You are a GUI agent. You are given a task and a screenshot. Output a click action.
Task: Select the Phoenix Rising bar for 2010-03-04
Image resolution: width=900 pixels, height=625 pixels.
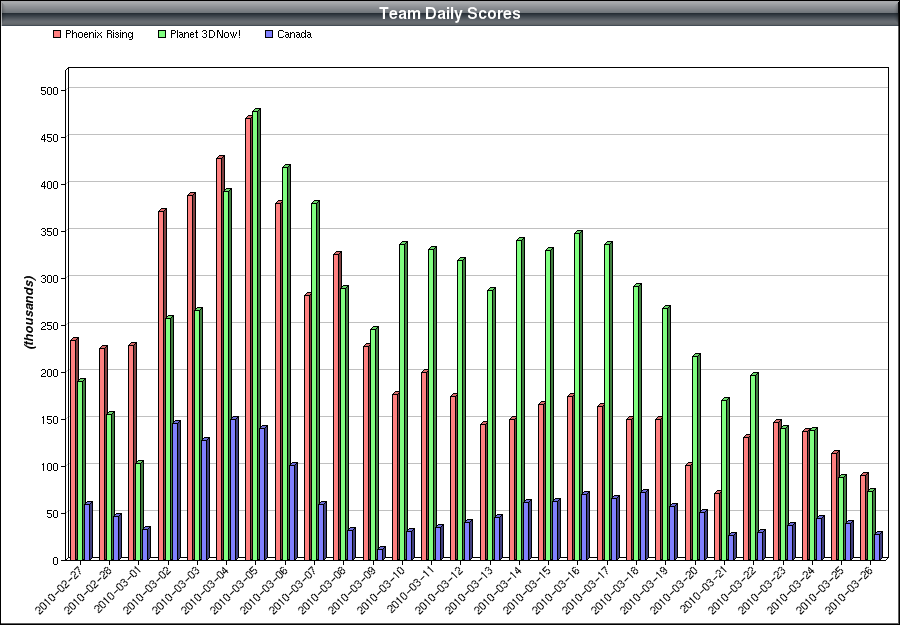pyautogui.click(x=220, y=358)
